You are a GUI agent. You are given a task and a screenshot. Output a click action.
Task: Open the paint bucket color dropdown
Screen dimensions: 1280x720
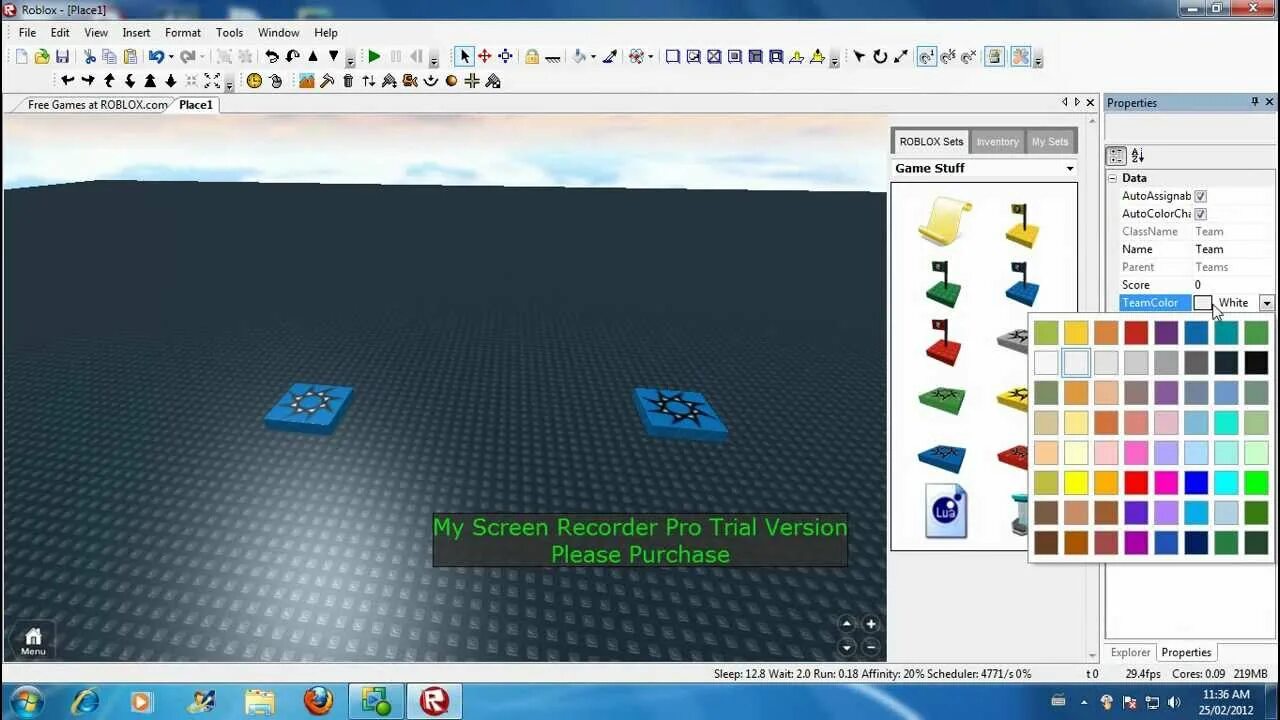[x=593, y=57]
